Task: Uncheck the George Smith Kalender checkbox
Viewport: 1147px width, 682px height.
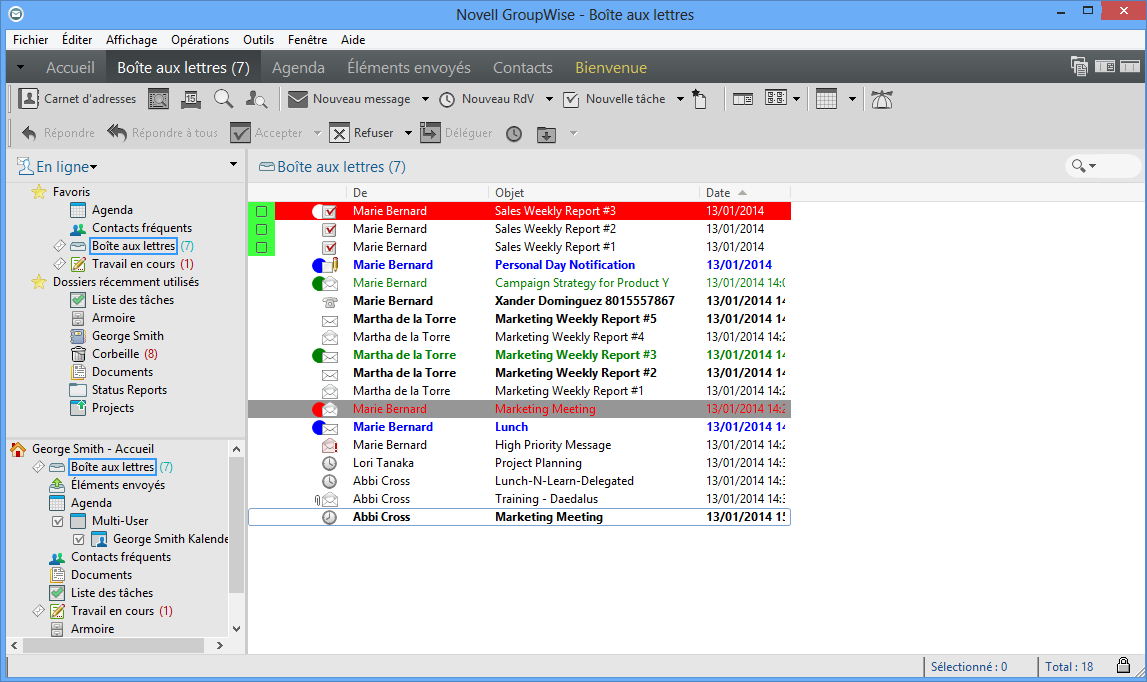Action: [x=79, y=539]
